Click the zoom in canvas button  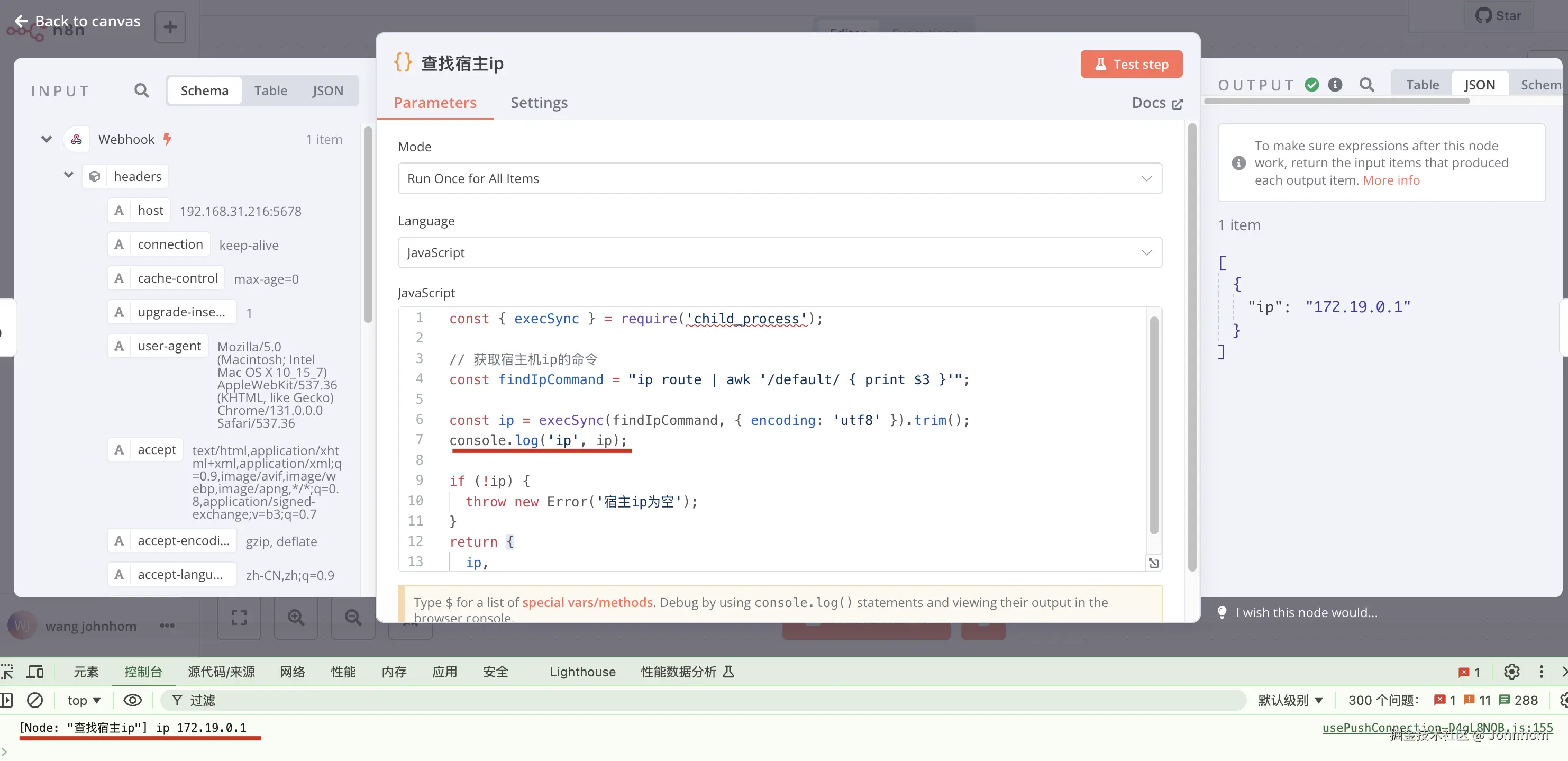point(296,618)
